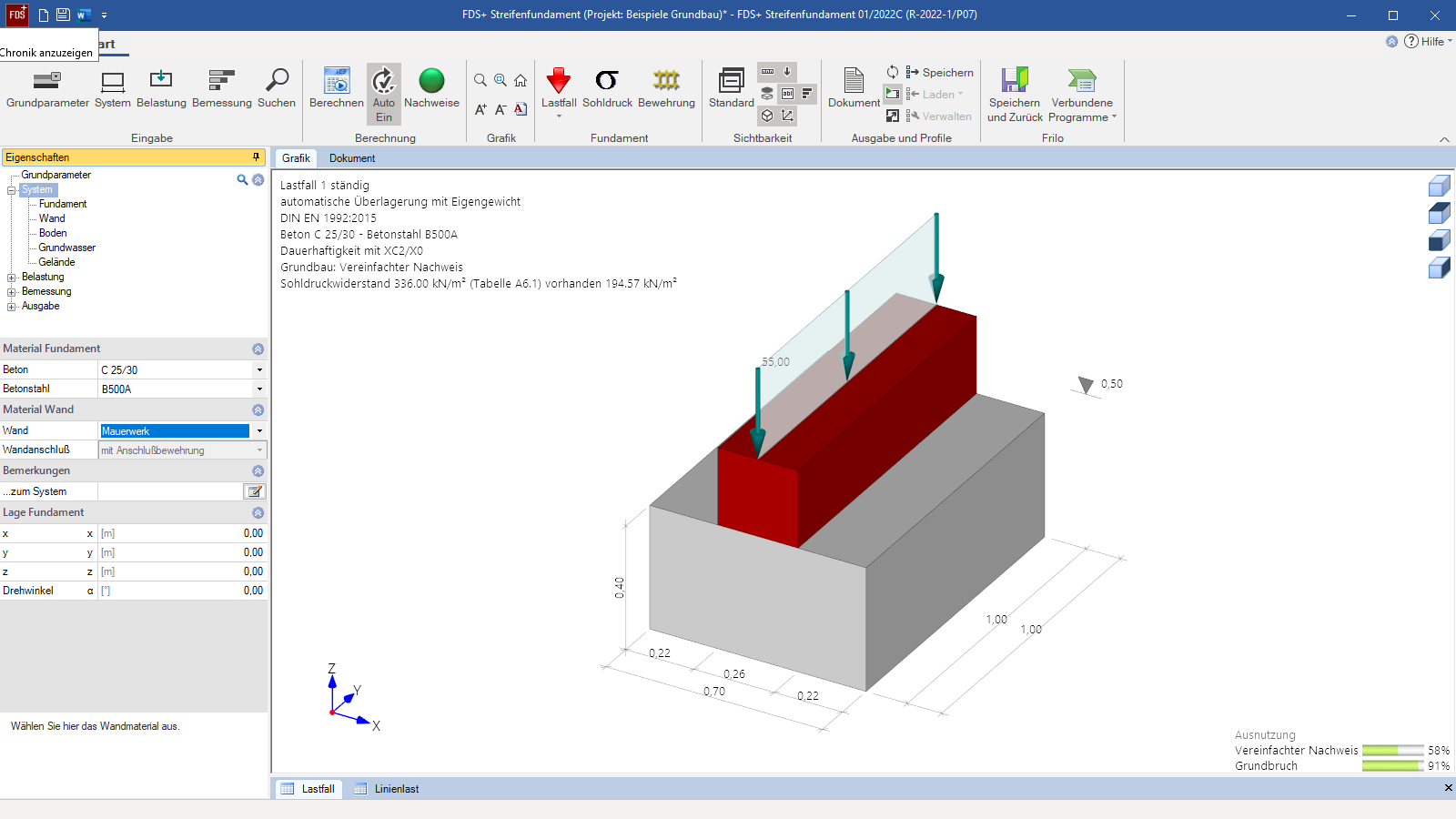Click the Drehwinkel input field
1456x819 pixels.
point(182,591)
